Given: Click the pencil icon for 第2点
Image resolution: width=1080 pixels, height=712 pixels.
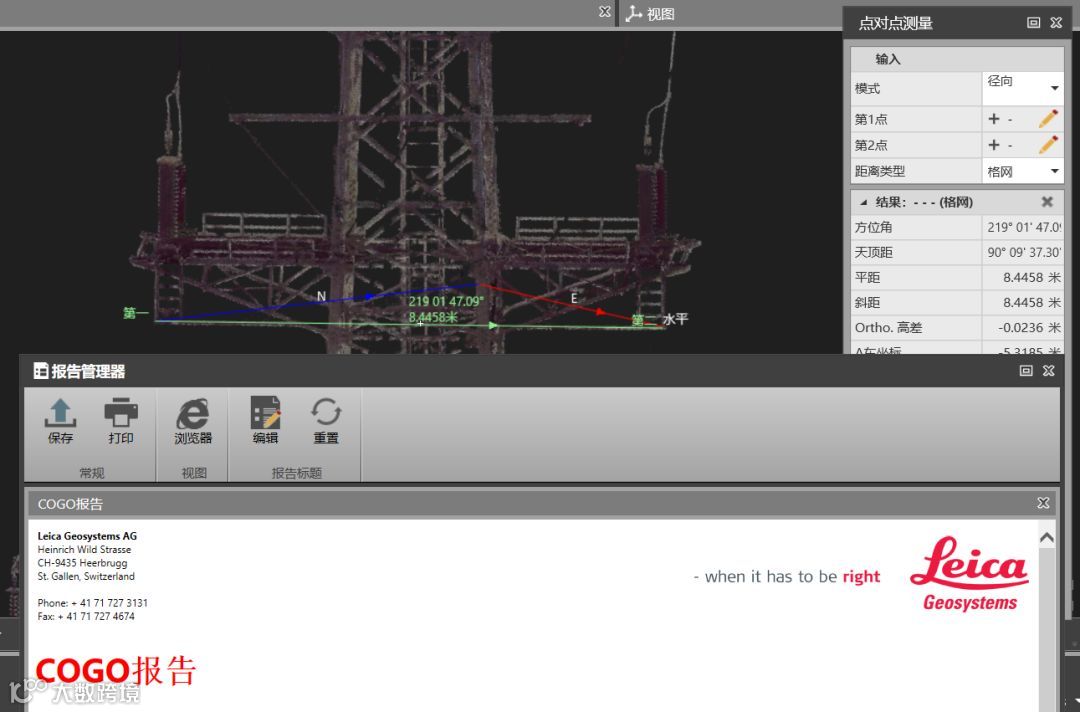Looking at the screenshot, I should pos(1048,145).
